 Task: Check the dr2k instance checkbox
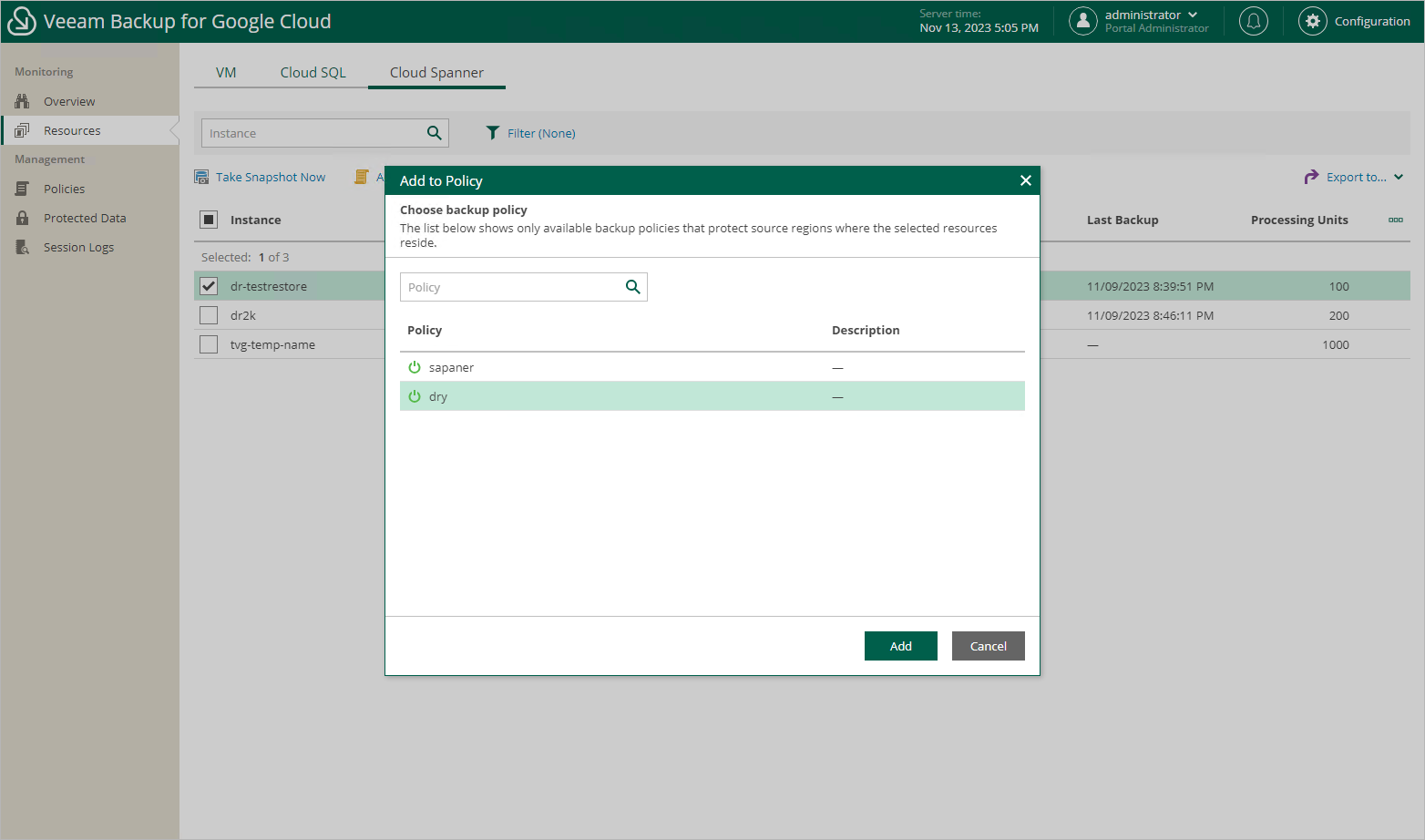coord(209,315)
